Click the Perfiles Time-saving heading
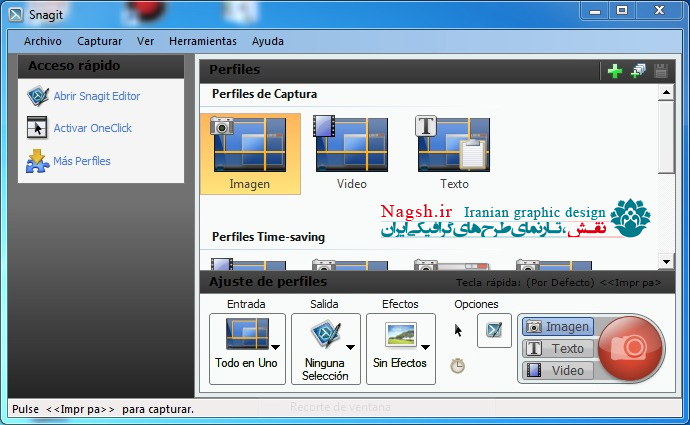 click(268, 237)
